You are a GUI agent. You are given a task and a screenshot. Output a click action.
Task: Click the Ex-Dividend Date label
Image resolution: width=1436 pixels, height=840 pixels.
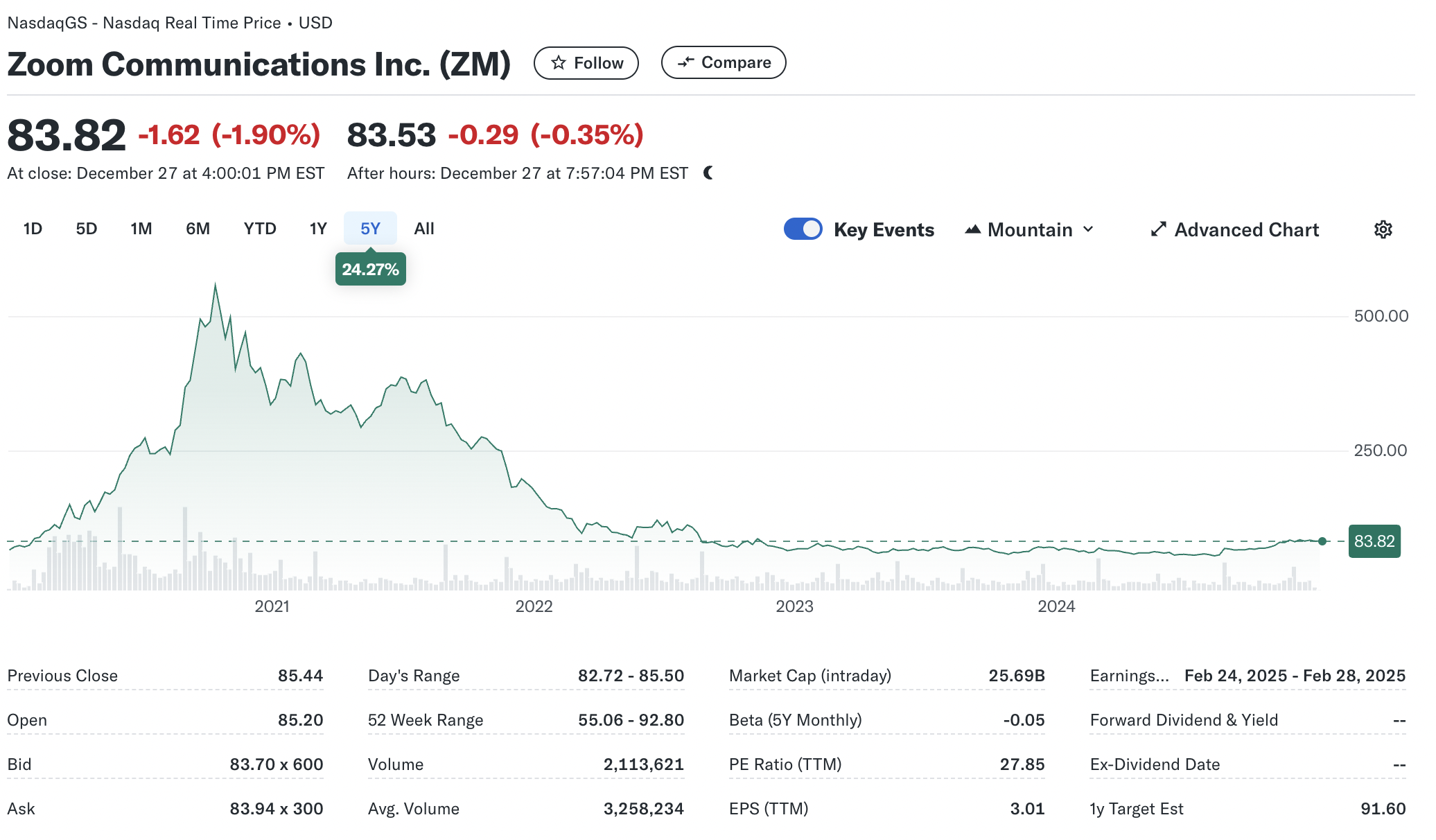click(x=1155, y=764)
